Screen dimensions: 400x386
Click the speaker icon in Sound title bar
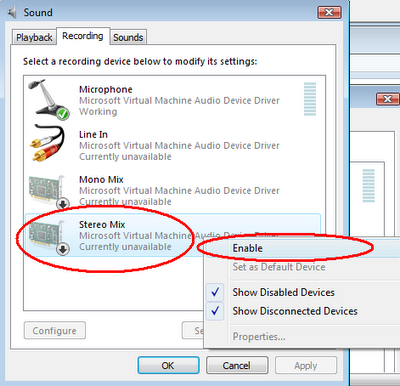(x=12, y=12)
